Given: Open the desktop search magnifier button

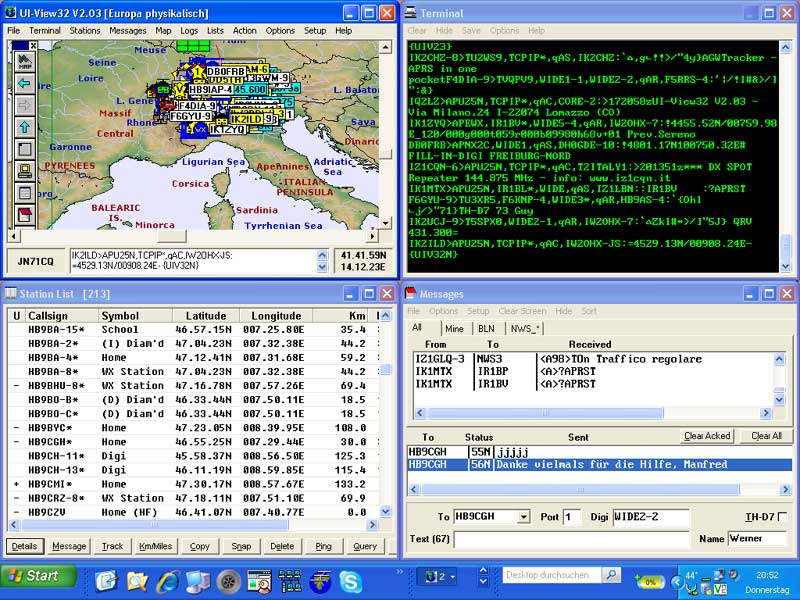Looking at the screenshot, I should (x=610, y=575).
